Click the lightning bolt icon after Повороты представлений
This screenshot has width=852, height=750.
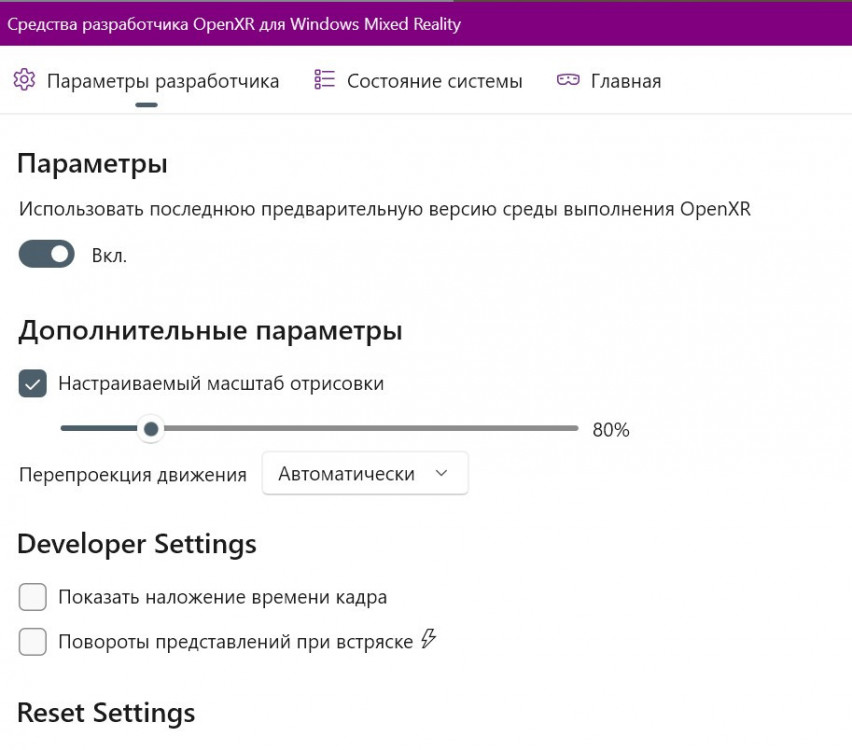(430, 640)
